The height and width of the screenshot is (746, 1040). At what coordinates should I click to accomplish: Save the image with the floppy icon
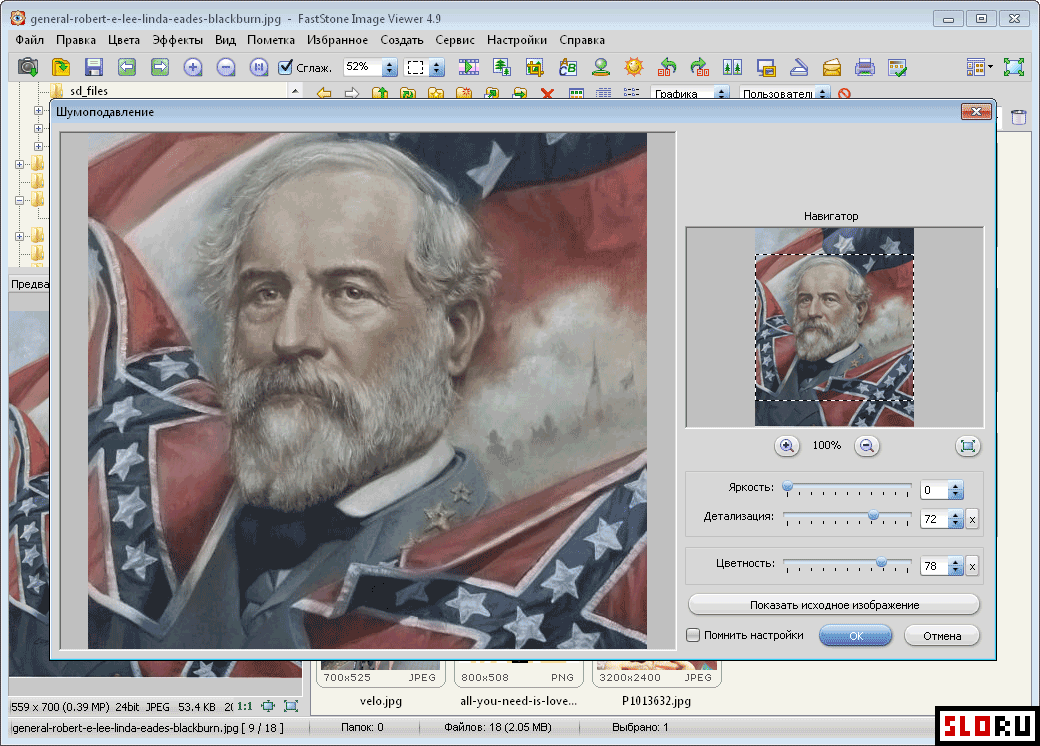[x=94, y=67]
